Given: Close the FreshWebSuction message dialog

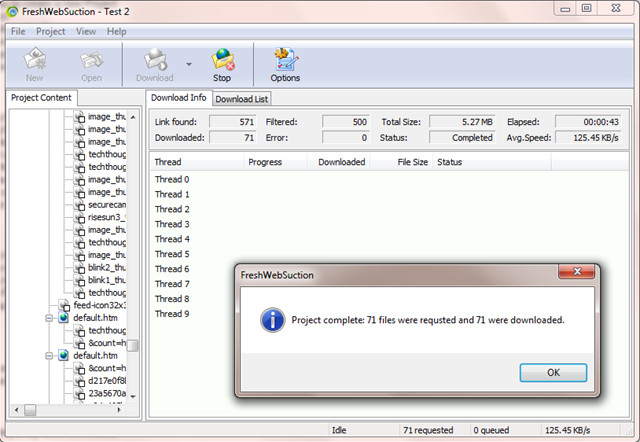Looking at the screenshot, I should [x=577, y=271].
